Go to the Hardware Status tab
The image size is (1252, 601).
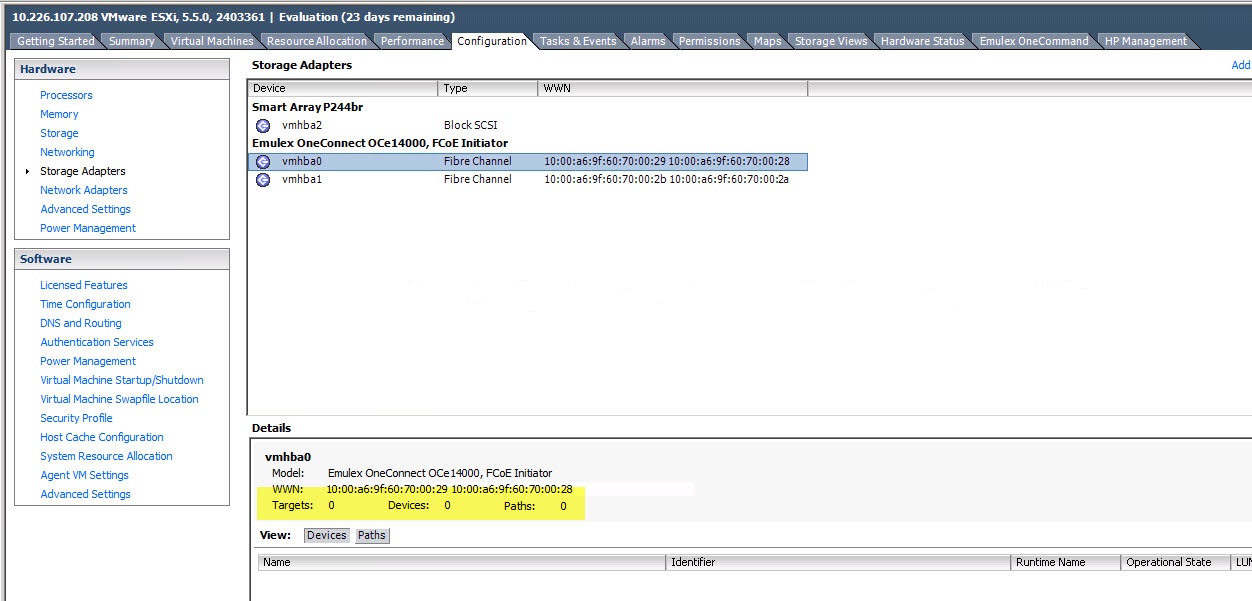point(922,41)
